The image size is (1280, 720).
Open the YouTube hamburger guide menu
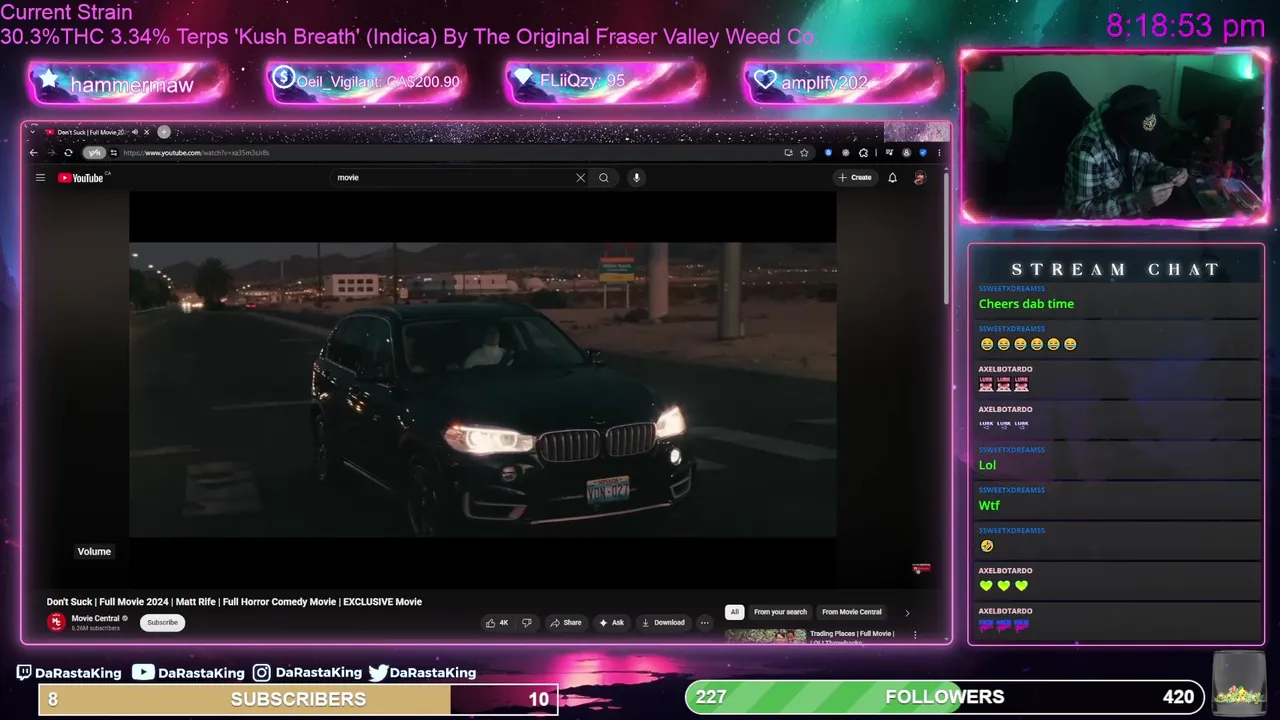pos(40,178)
